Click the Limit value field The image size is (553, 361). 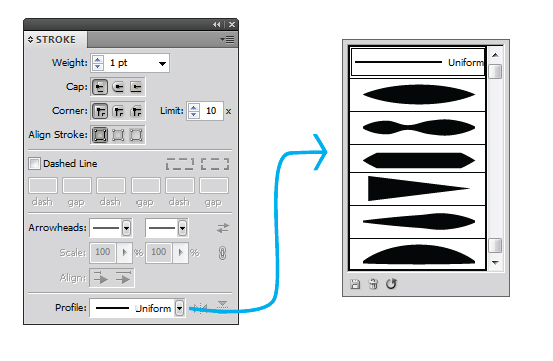pos(211,111)
